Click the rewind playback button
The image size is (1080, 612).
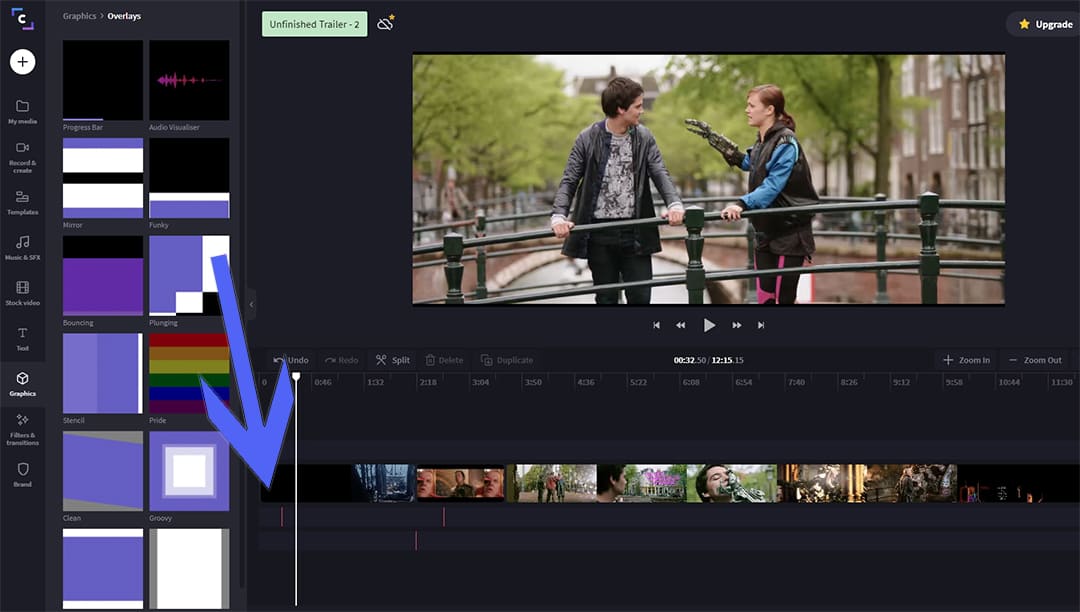point(681,325)
